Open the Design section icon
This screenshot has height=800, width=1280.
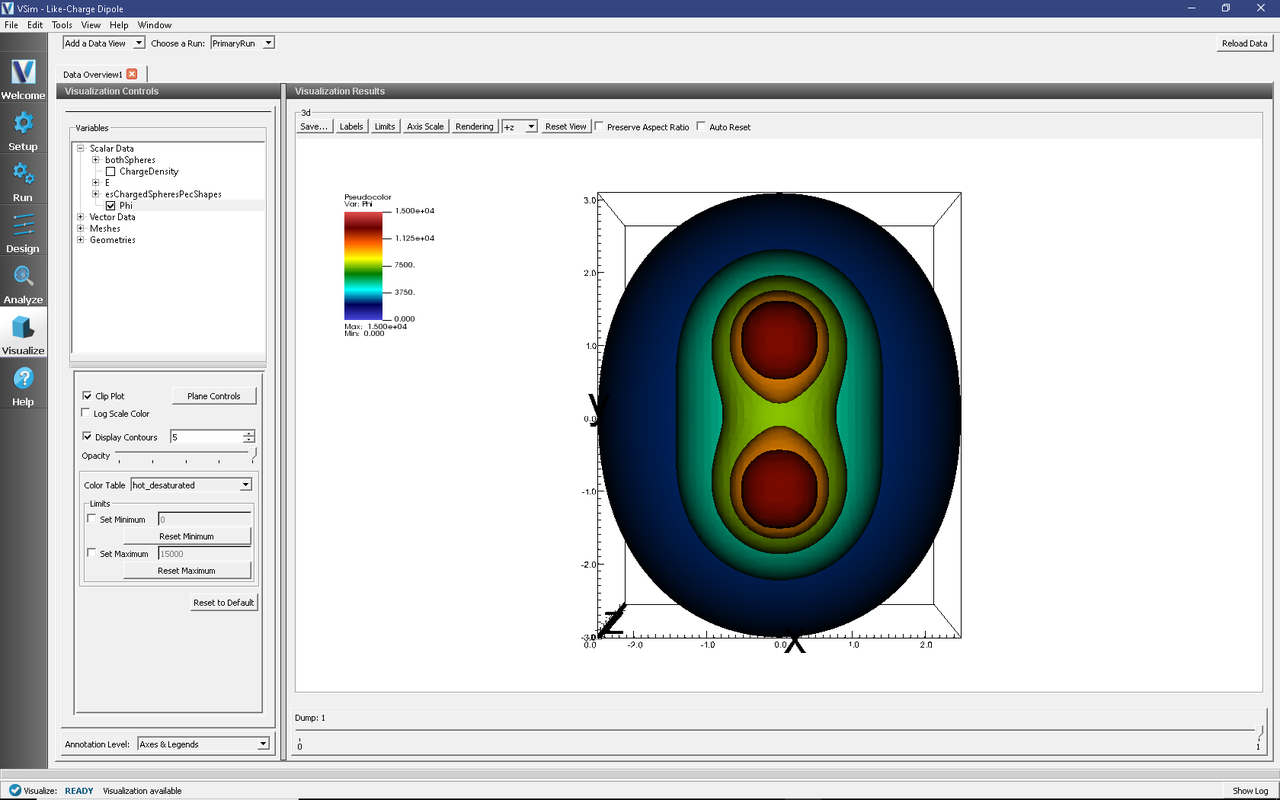[23, 226]
